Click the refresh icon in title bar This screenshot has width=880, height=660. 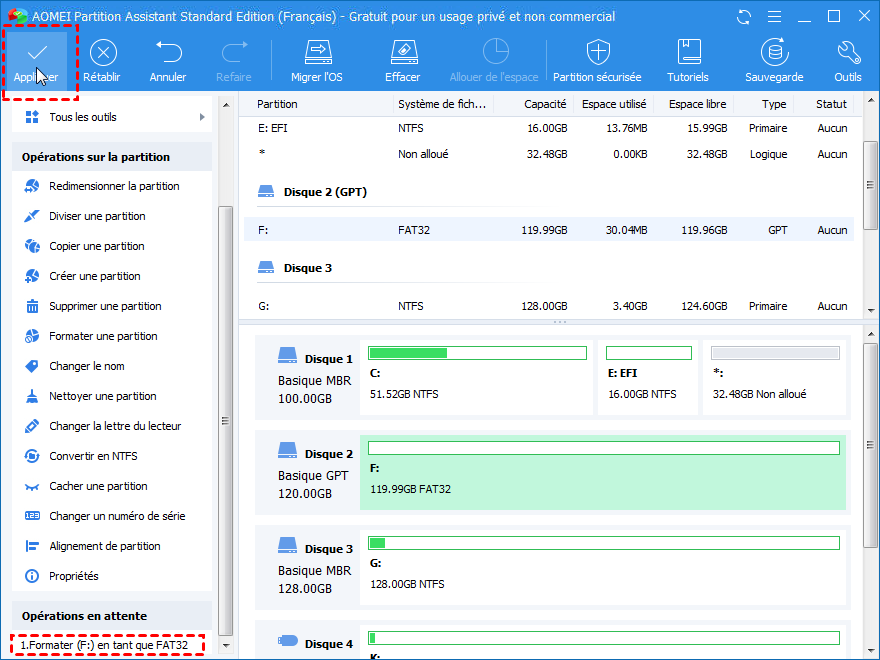743,17
